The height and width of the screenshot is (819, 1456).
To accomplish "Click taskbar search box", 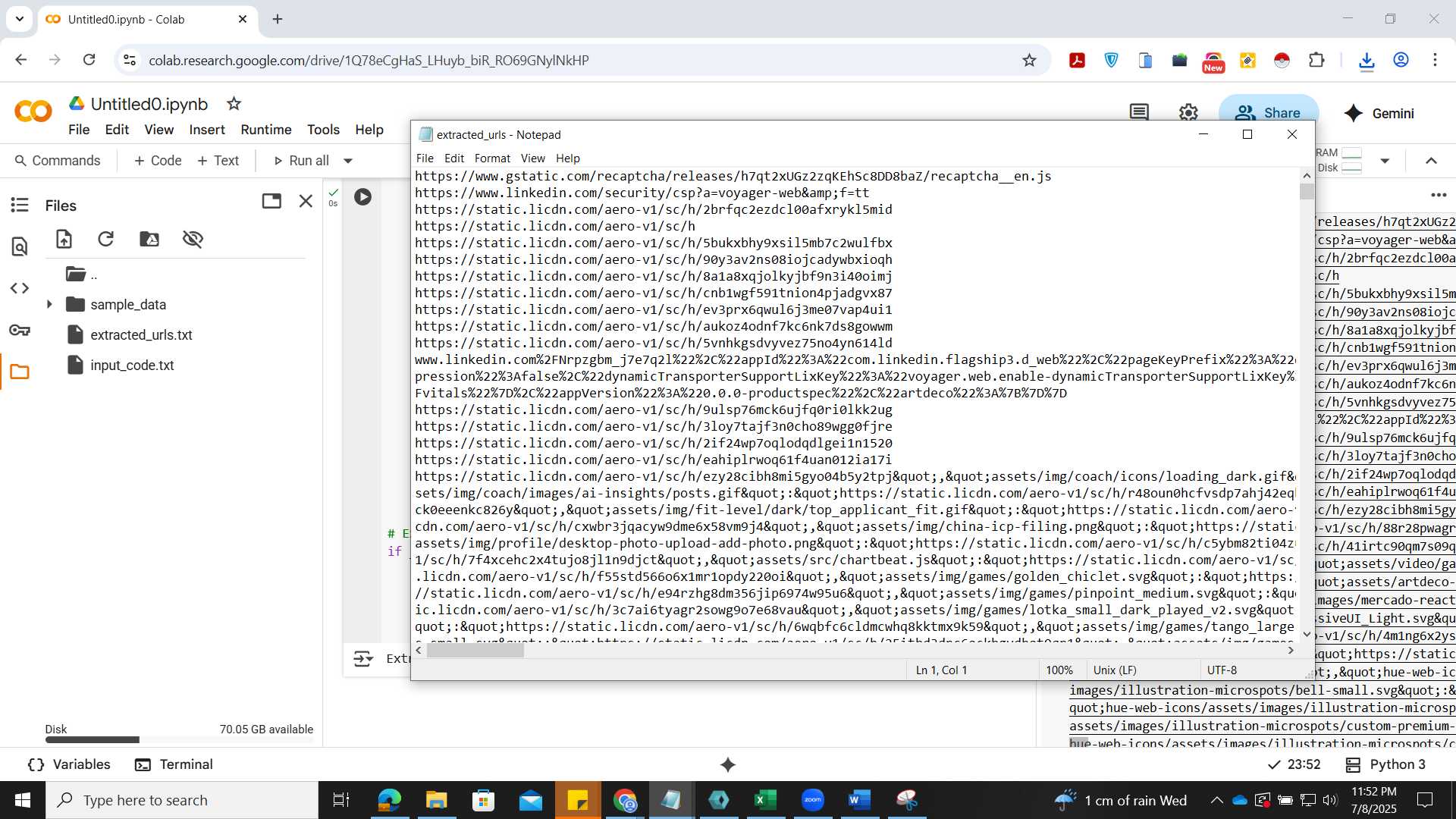I will point(182,800).
